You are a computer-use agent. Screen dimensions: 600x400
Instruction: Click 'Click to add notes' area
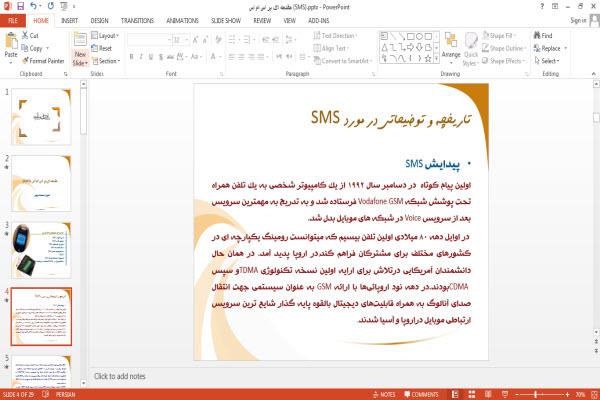120,376
